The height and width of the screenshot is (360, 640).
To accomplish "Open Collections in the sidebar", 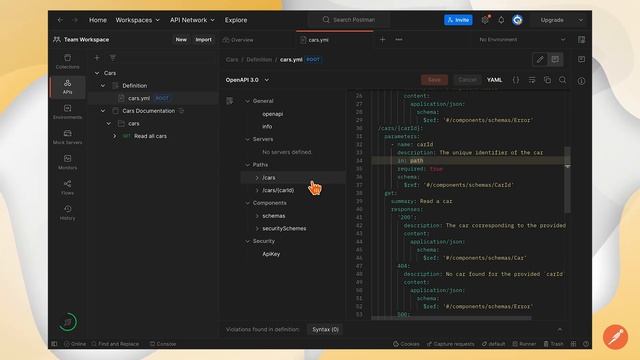I will [68, 62].
